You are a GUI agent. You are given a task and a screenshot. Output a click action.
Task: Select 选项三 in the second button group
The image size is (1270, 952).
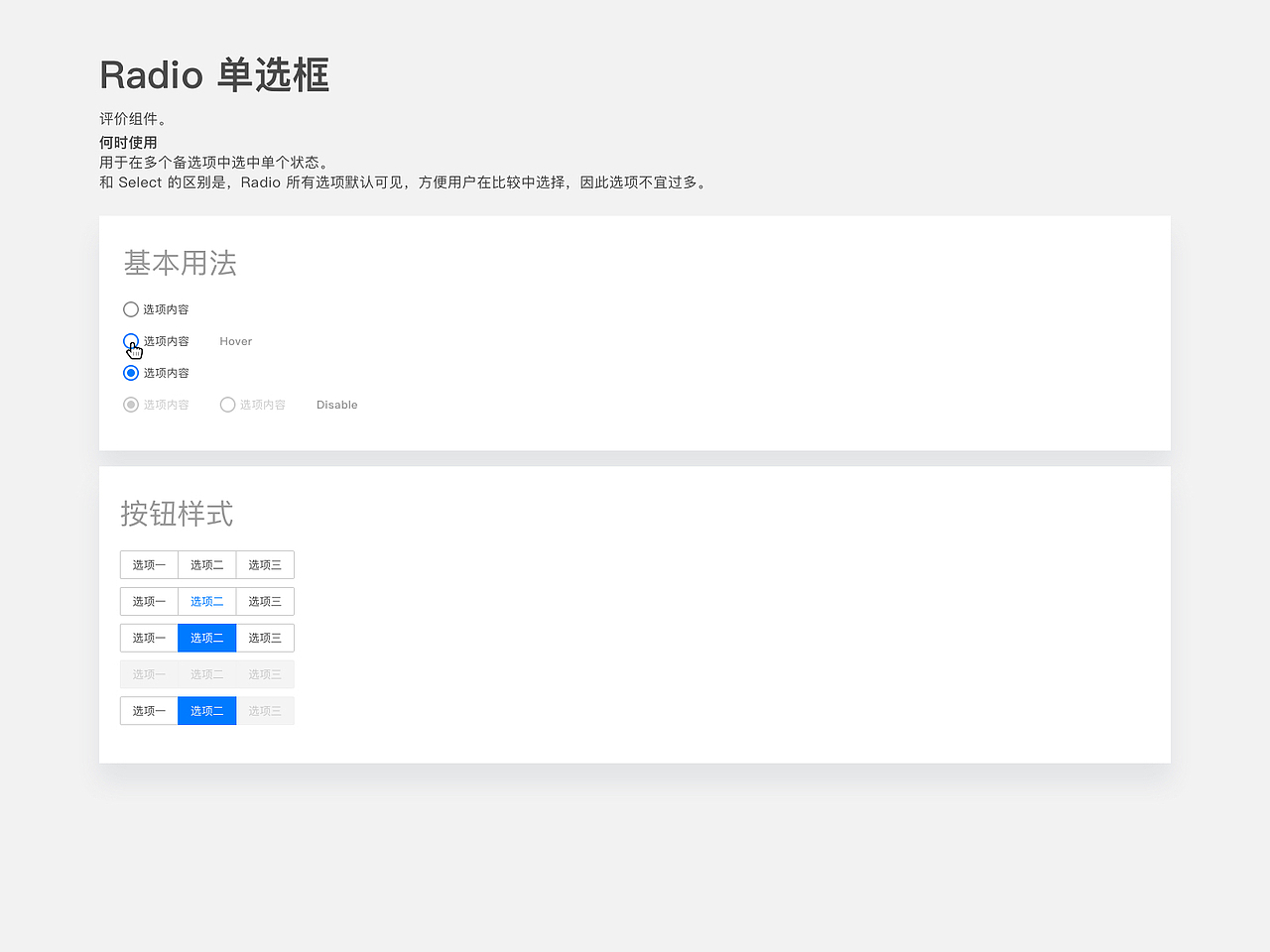(264, 601)
